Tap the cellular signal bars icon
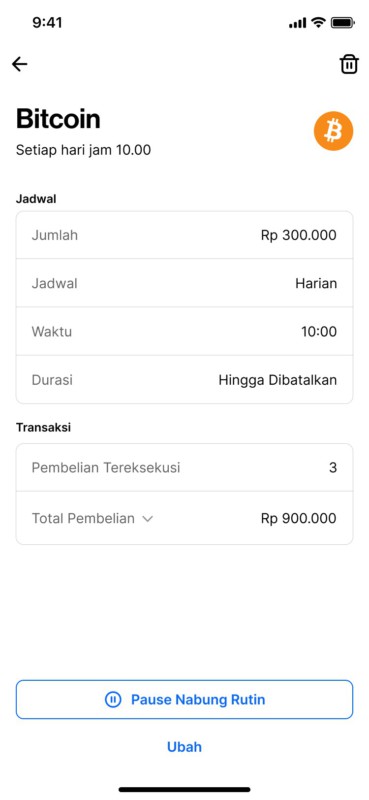 (x=298, y=23)
